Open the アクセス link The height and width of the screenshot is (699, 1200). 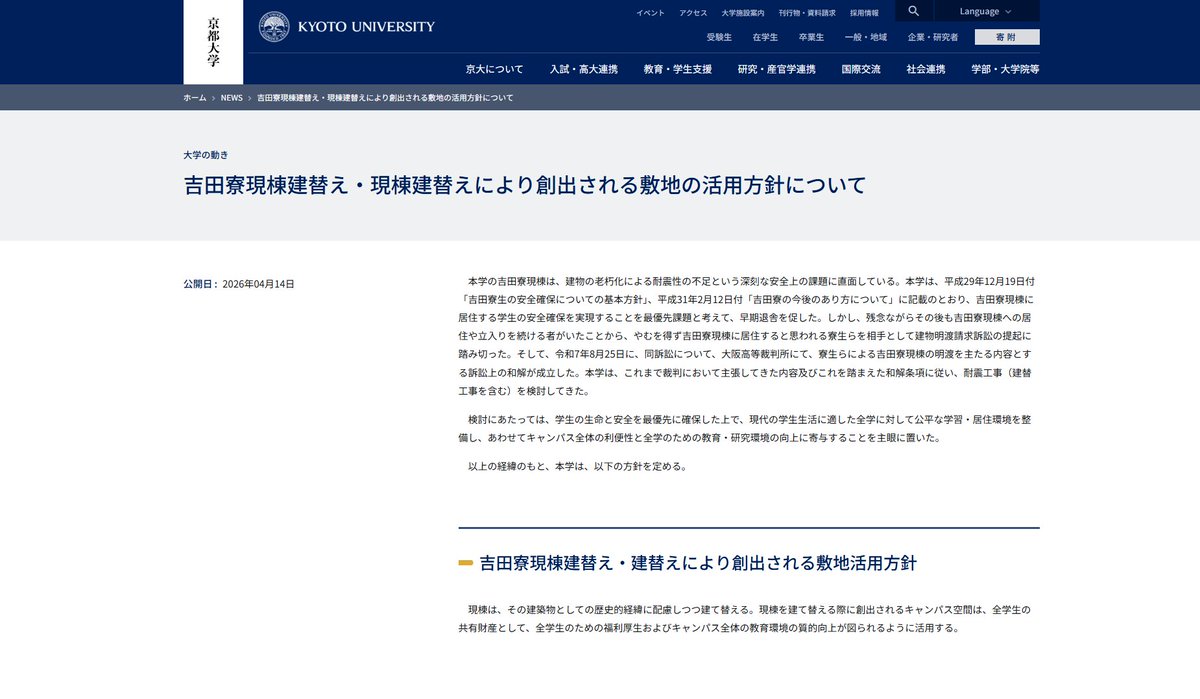pos(693,13)
